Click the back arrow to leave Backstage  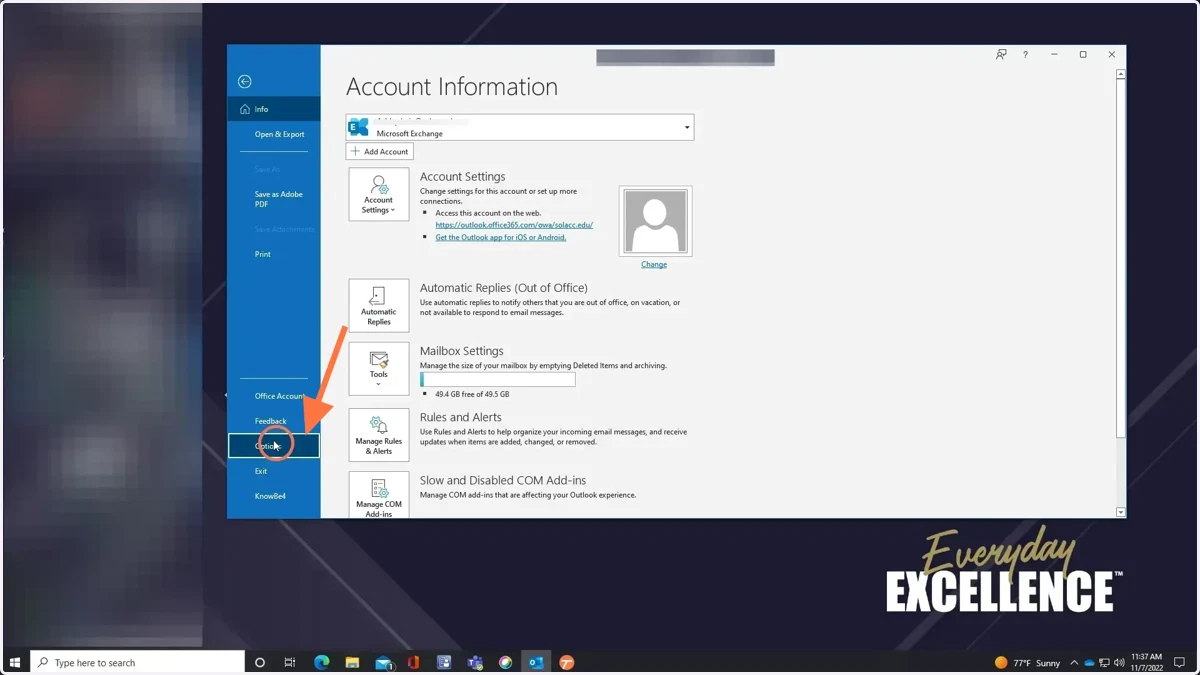pos(245,82)
